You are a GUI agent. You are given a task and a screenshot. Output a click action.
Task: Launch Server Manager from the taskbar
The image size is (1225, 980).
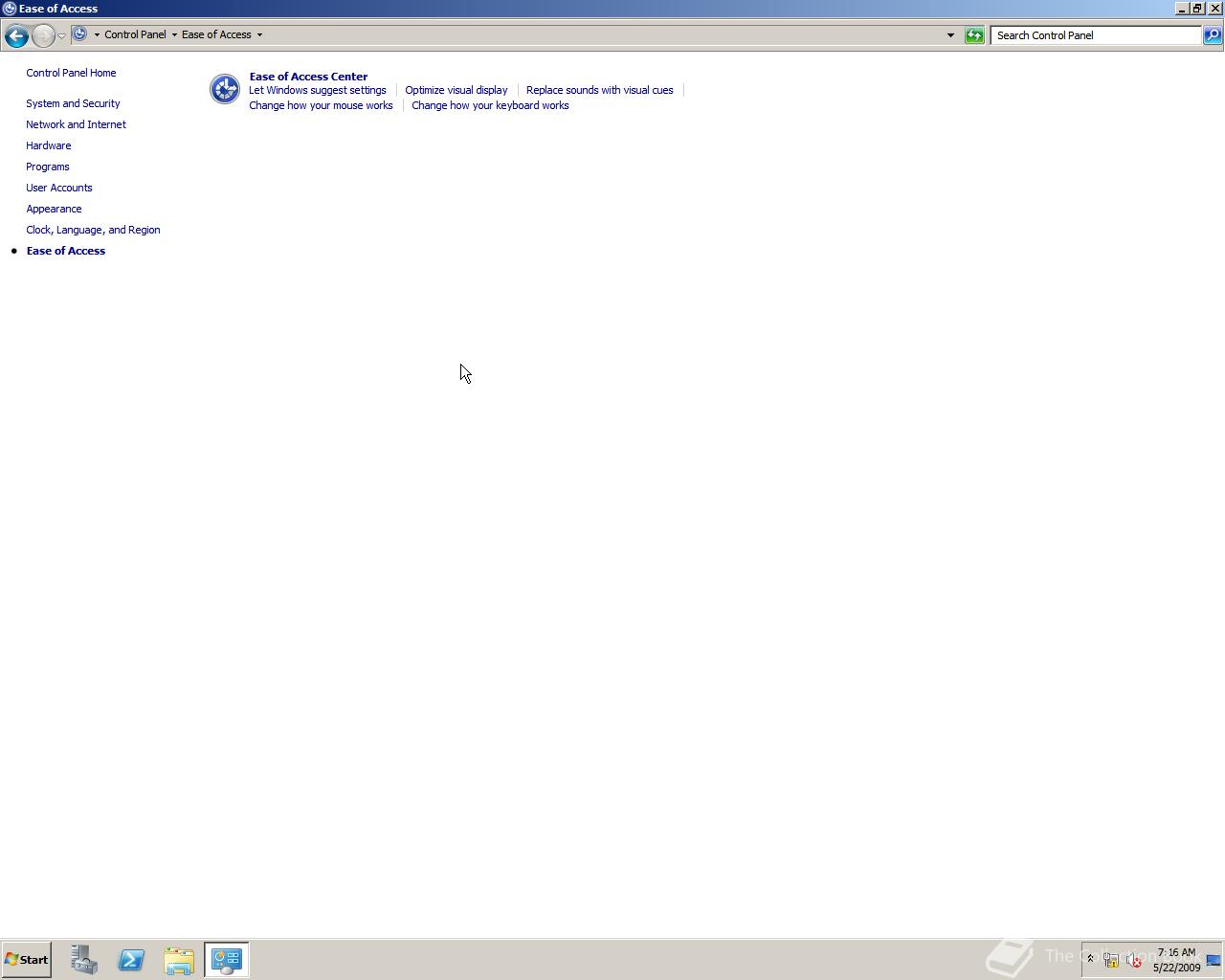point(84,960)
